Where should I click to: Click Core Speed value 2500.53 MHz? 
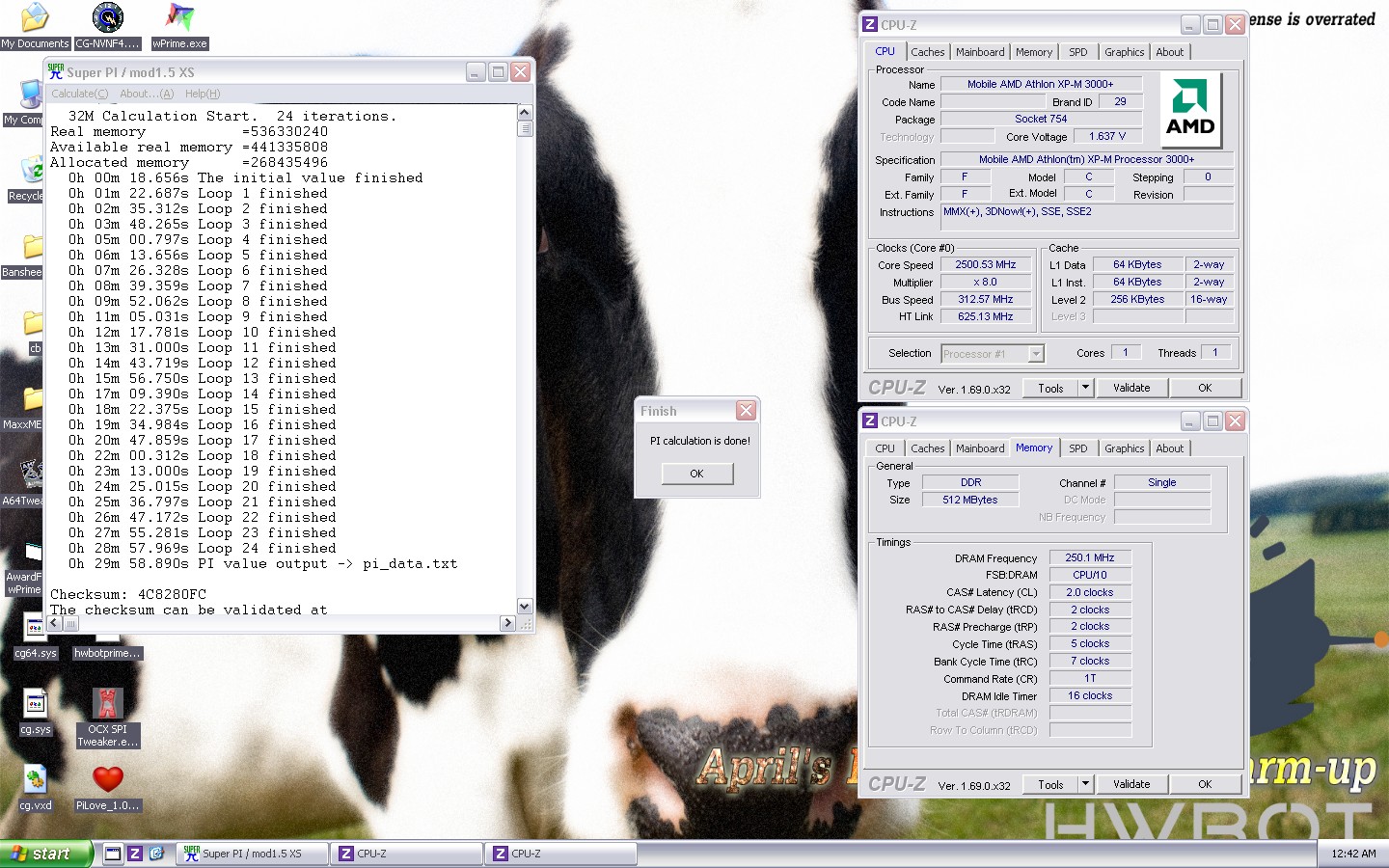pos(985,264)
